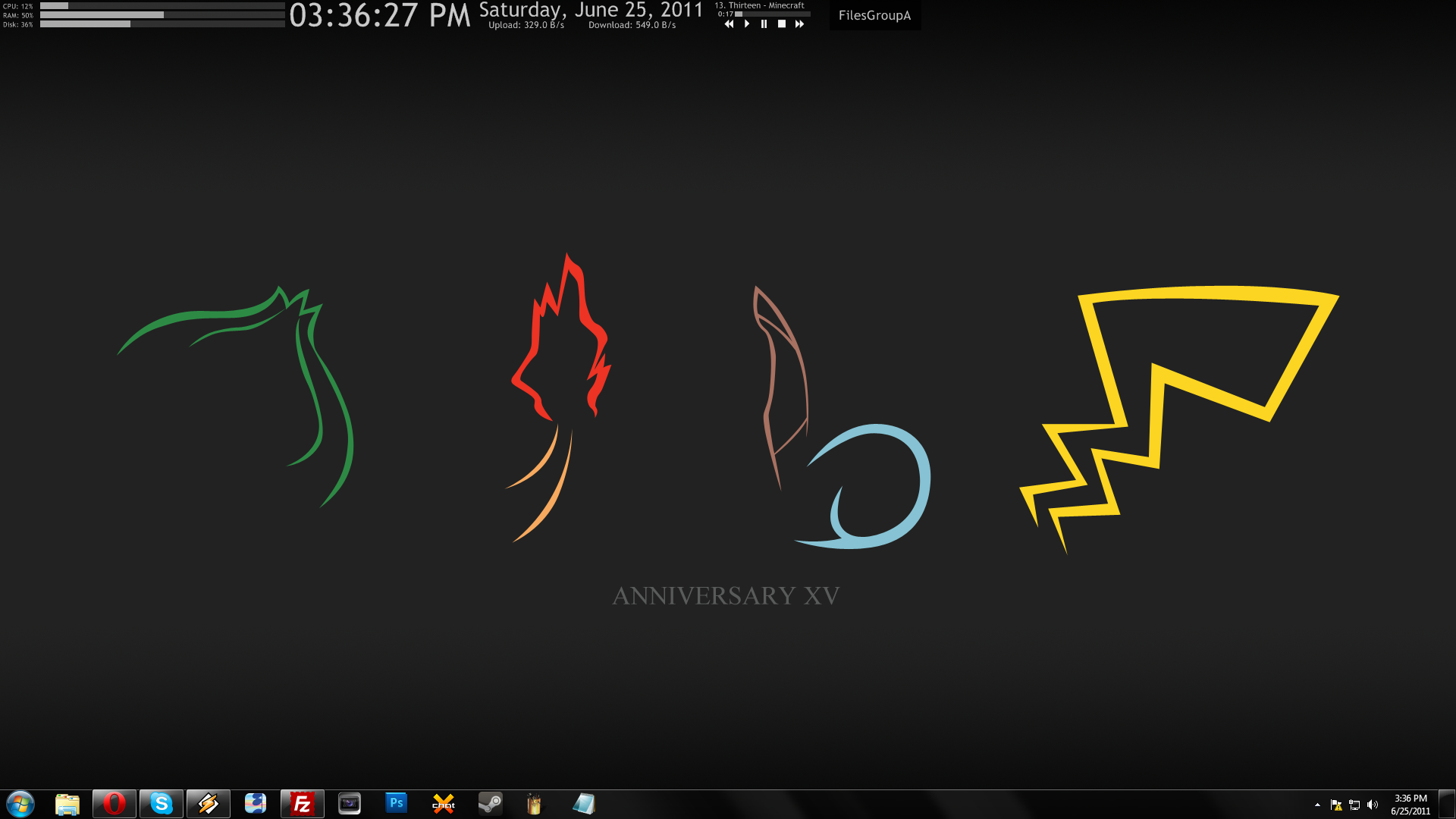Launch Adobe Photoshop from the taskbar

[397, 804]
